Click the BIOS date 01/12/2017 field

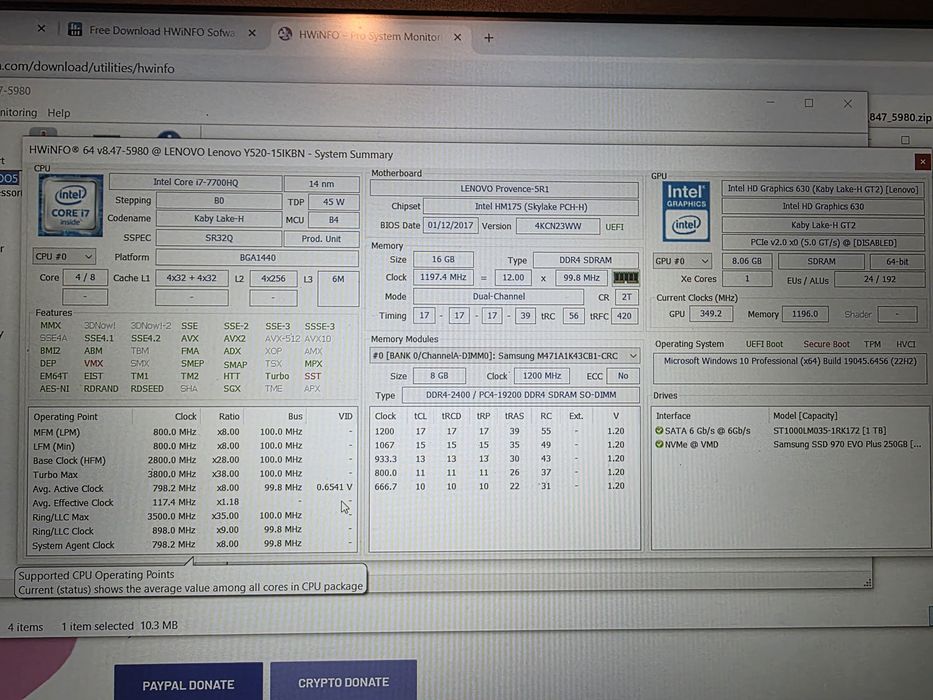click(x=450, y=225)
